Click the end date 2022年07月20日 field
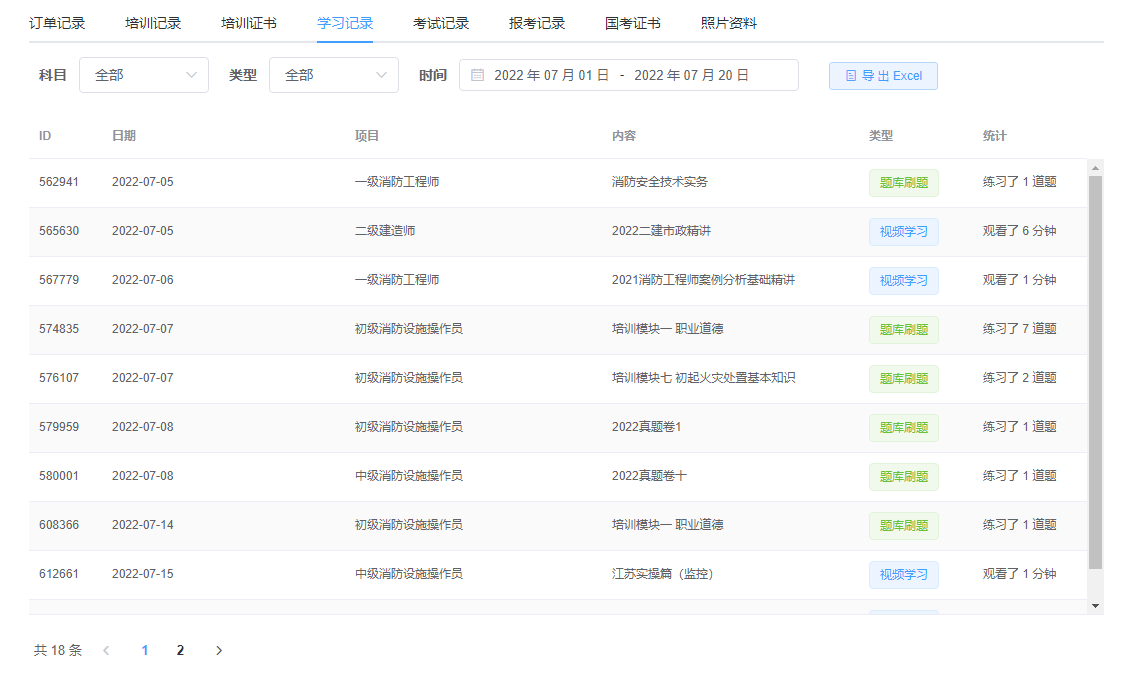1122x677 pixels. tap(691, 75)
